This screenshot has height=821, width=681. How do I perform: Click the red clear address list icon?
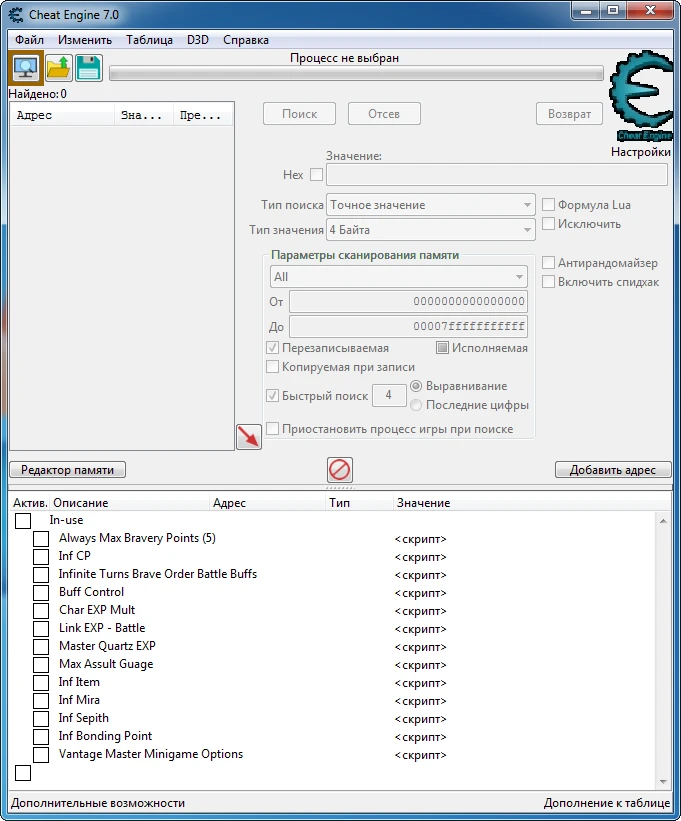pos(340,470)
